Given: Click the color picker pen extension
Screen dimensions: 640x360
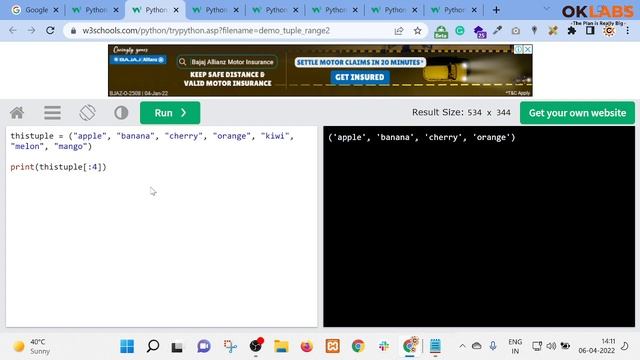Looking at the screenshot, I should coord(497,31).
